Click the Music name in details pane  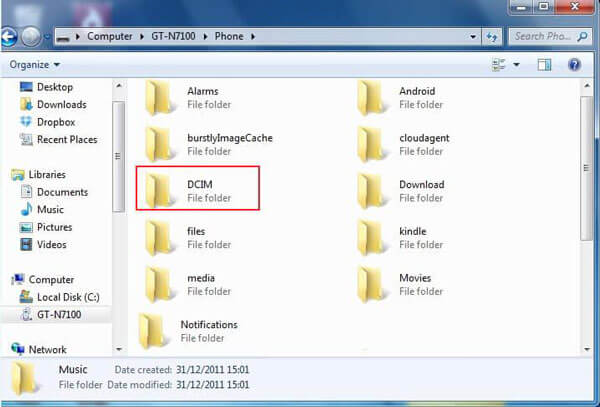tap(73, 370)
